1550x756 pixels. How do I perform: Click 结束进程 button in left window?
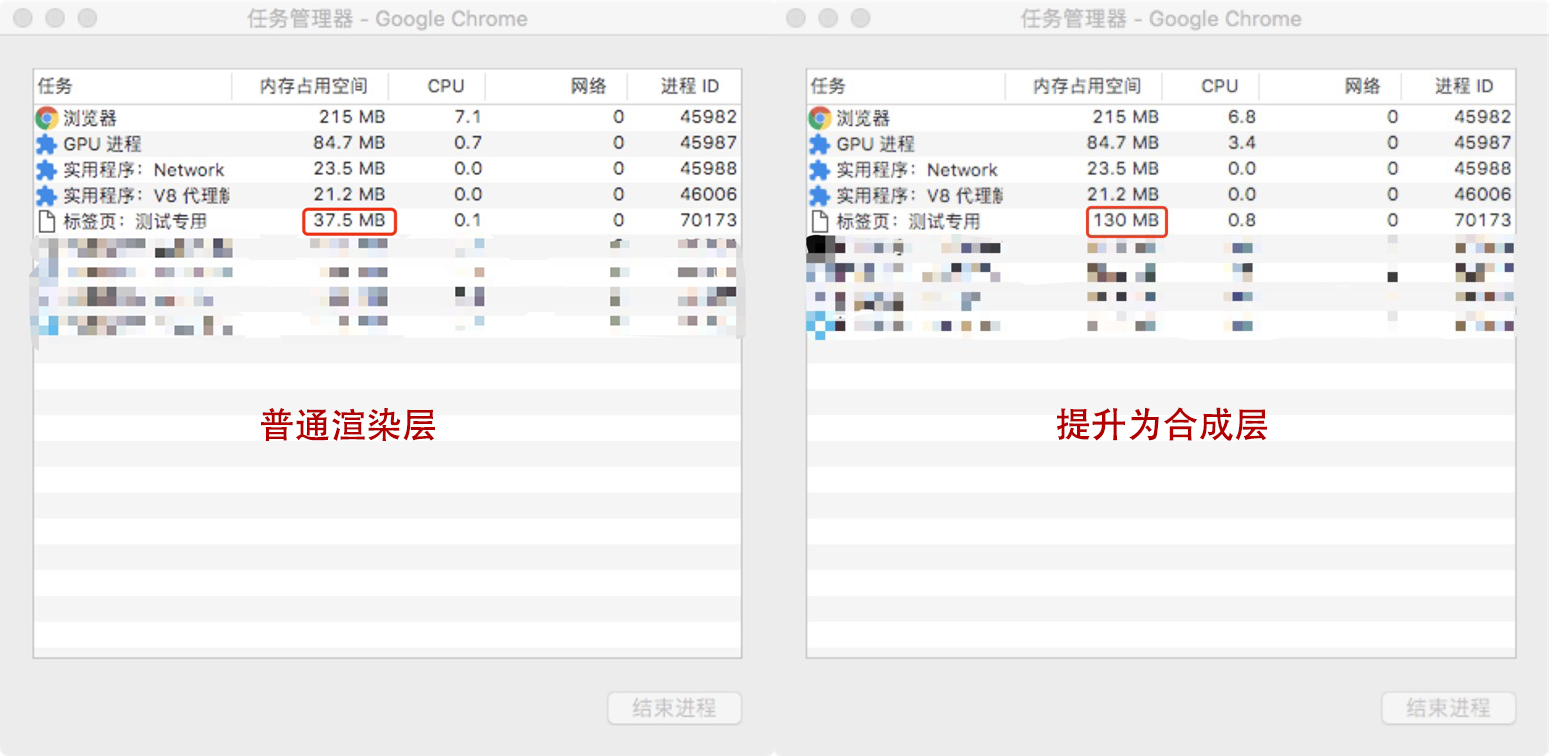674,708
